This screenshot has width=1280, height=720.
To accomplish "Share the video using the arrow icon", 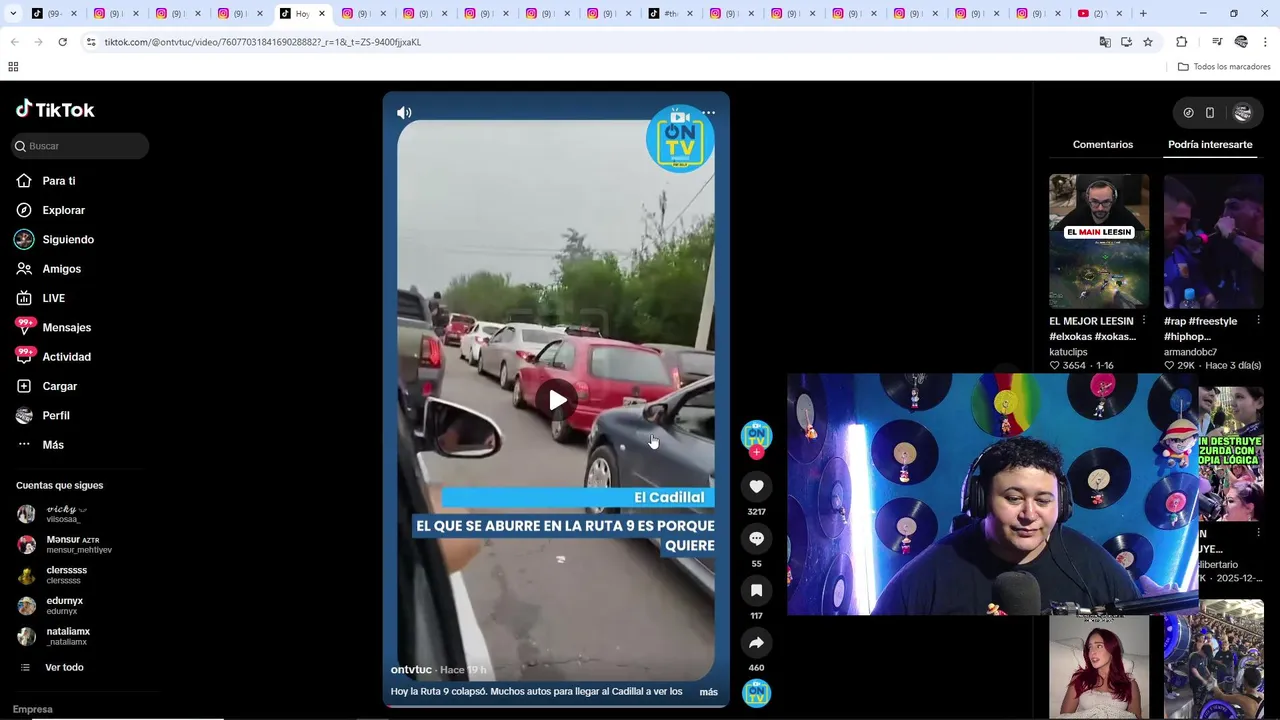I will [x=756, y=643].
